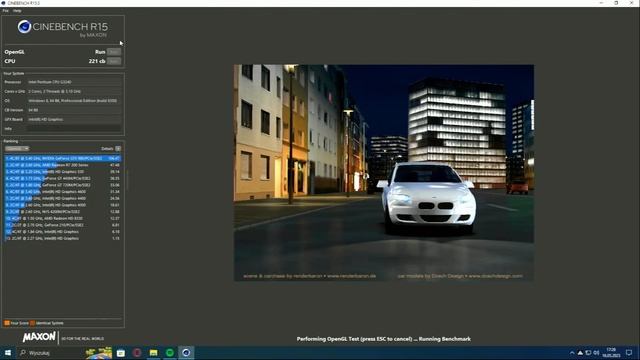640x360 pixels.
Task: Select the Intel HD Graphics 4000 ranking row
Action: pyautogui.click(x=62, y=205)
